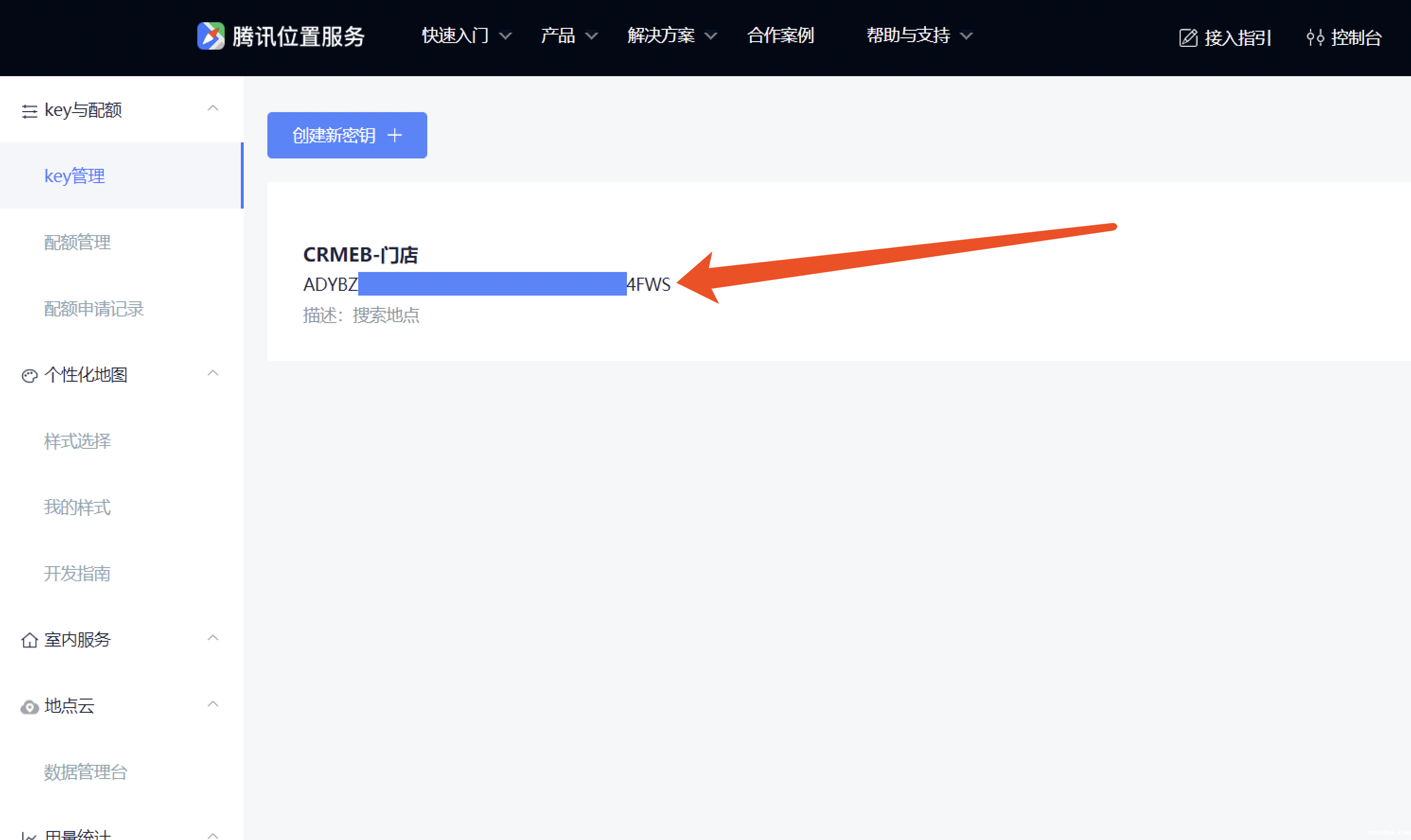1411x840 pixels.
Task: Open 配额申请记录 in the sidebar
Action: pyautogui.click(x=94, y=308)
